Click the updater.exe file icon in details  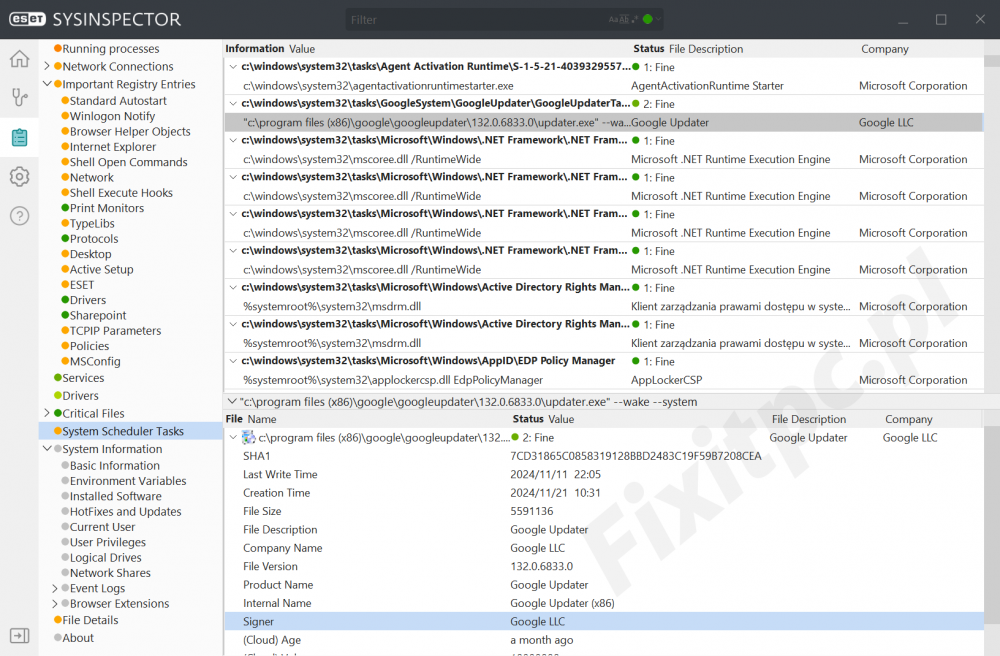[249, 438]
